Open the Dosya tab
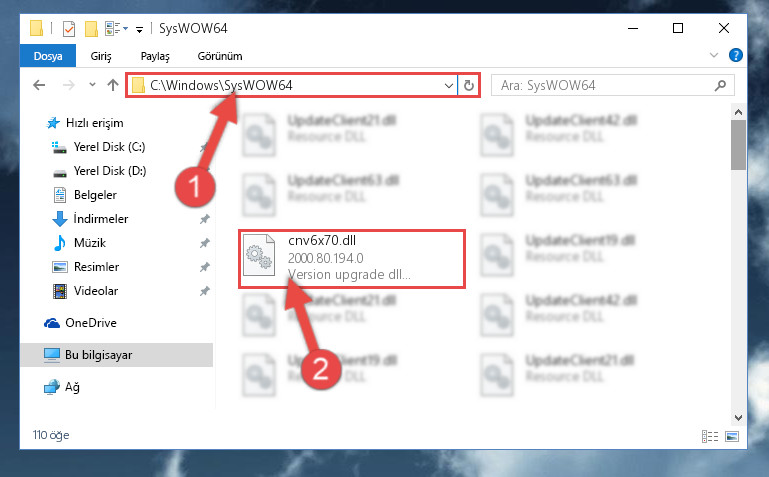This screenshot has width=769, height=477. (x=48, y=56)
